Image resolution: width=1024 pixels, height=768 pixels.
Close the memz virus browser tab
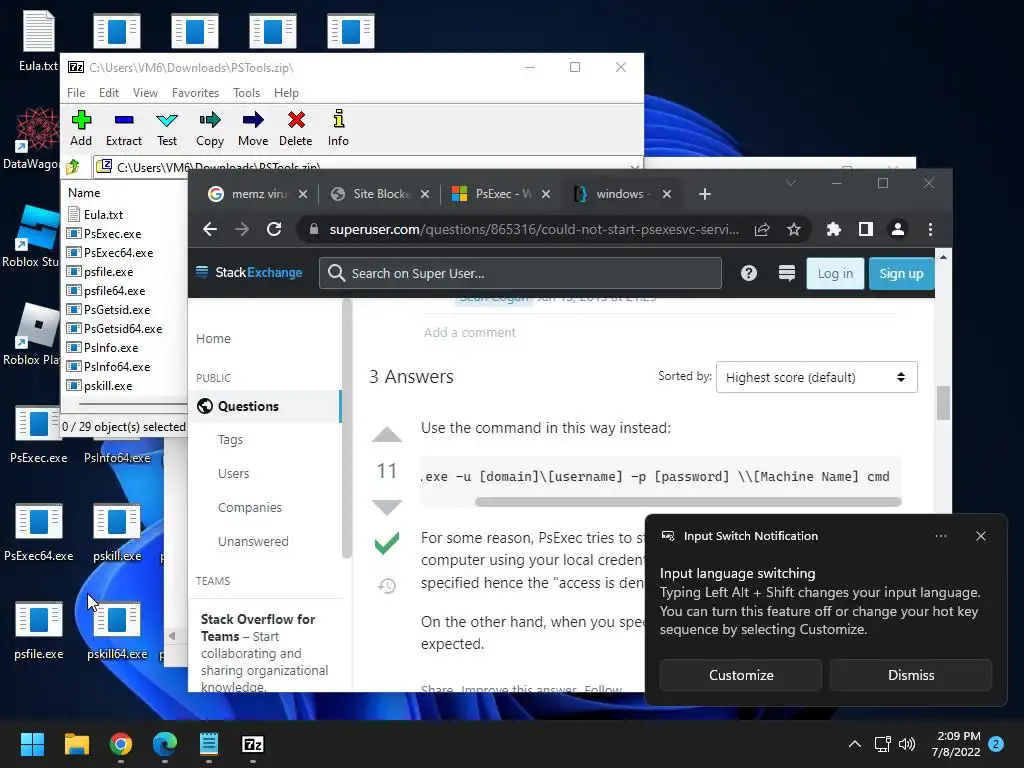point(302,194)
